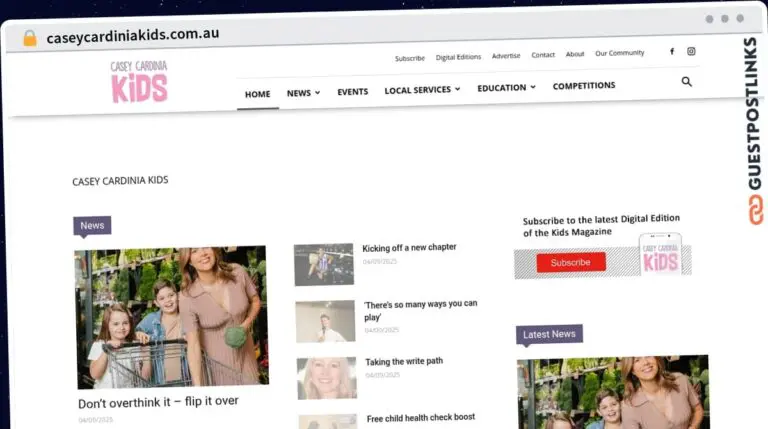The height and width of the screenshot is (429, 768).
Task: Expand the News dropdown menu
Action: pyautogui.click(x=303, y=92)
